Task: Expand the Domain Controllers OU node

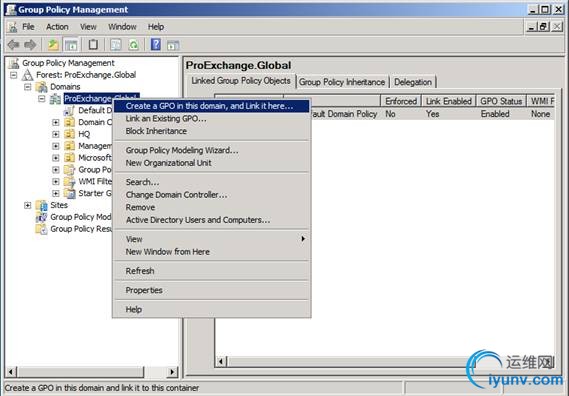Action: click(x=56, y=122)
